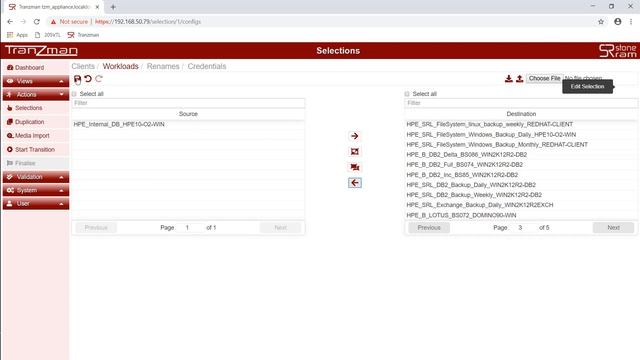The image size is (640, 360).
Task: Click the save selection icon
Action: 77,79
